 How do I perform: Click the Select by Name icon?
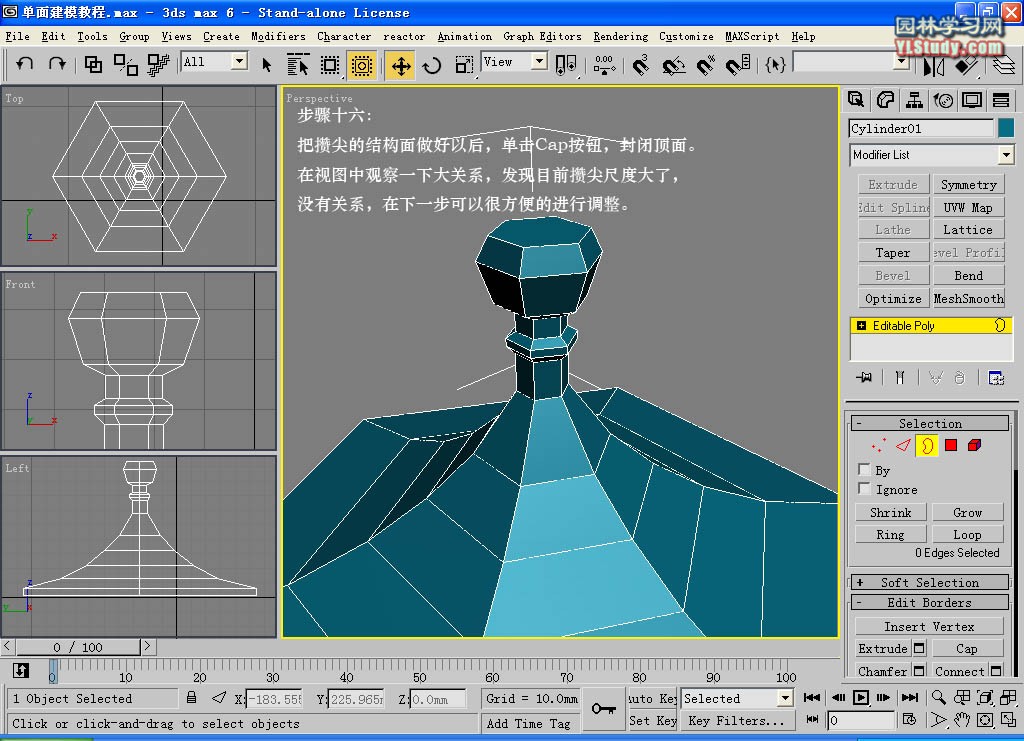click(x=298, y=64)
